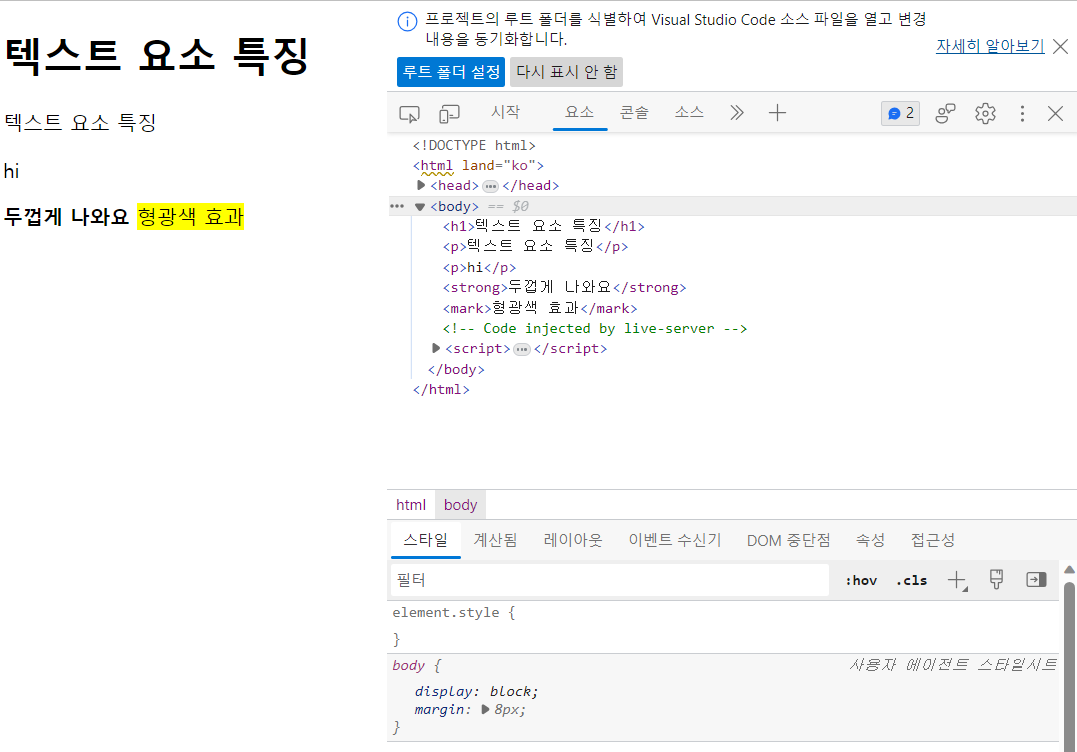Follow the 자세히 알아보기 link

(990, 46)
